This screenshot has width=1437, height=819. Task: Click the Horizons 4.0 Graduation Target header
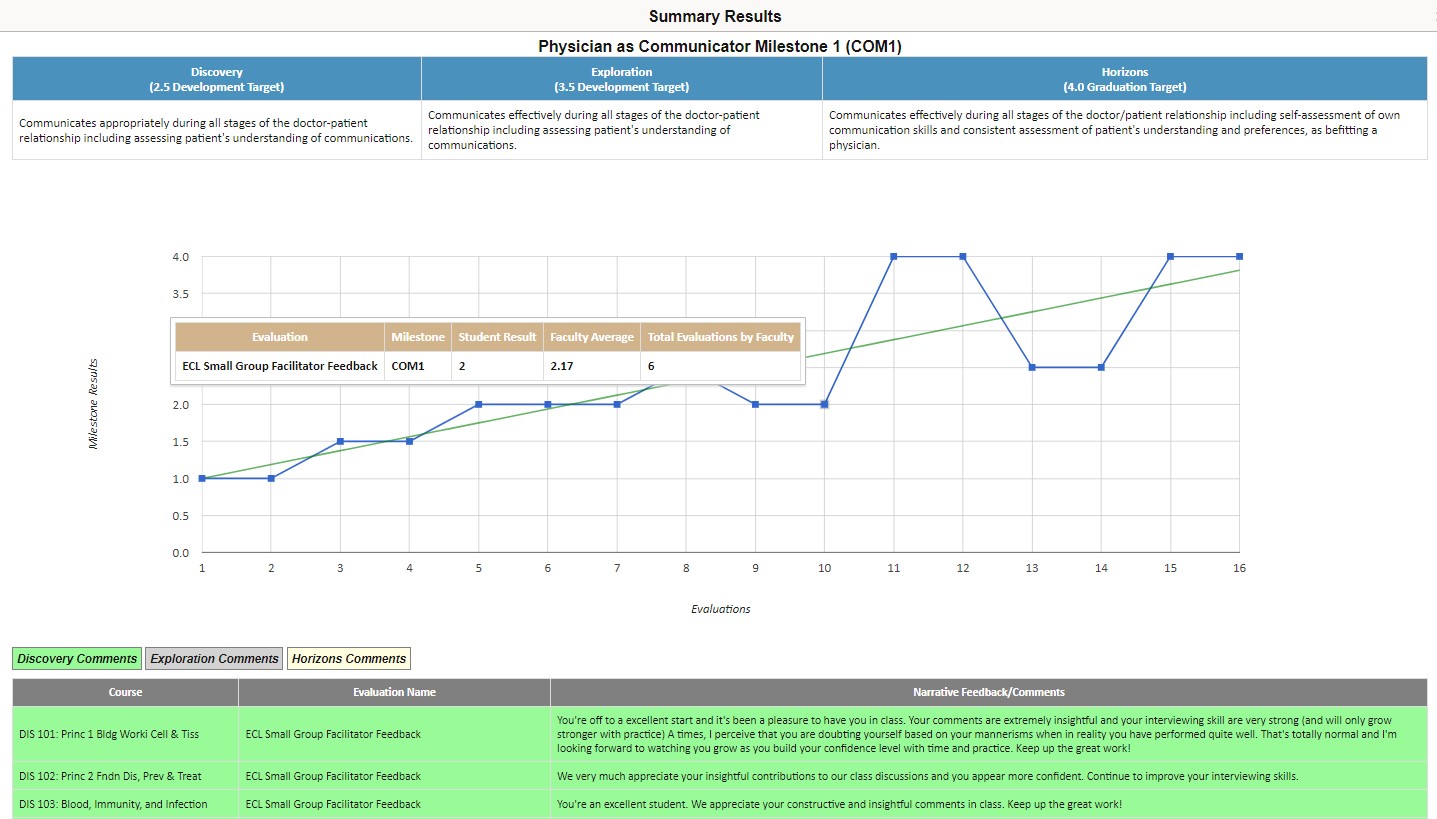[1124, 79]
